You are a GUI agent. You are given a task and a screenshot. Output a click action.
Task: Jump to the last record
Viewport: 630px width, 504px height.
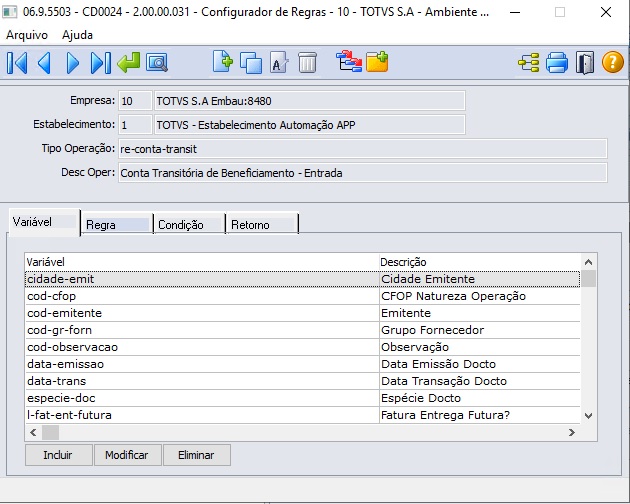[100, 63]
